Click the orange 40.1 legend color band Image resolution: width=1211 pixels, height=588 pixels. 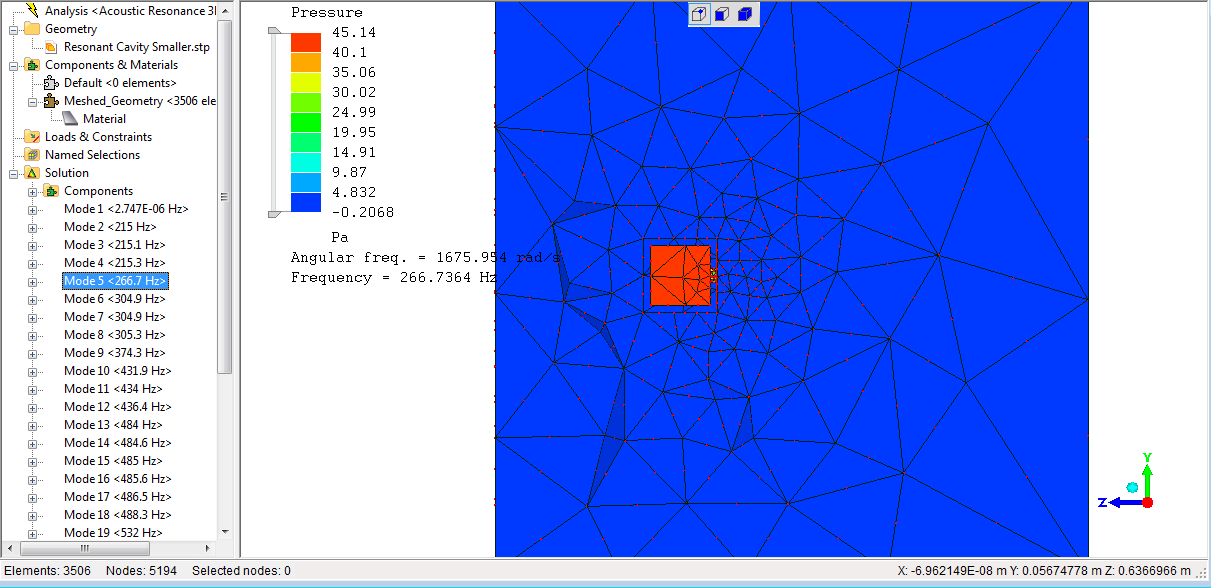pyautogui.click(x=306, y=62)
